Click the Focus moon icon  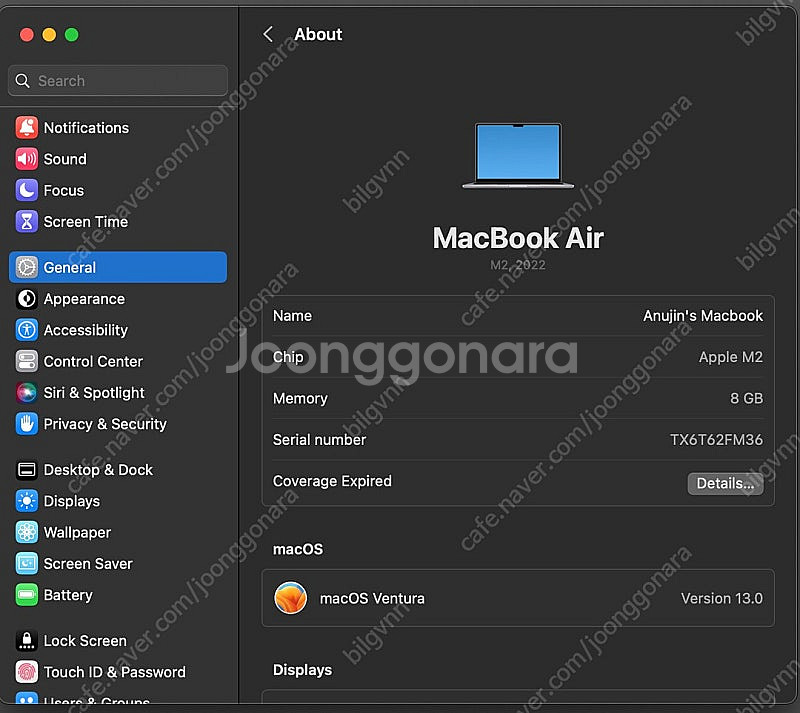click(27, 190)
